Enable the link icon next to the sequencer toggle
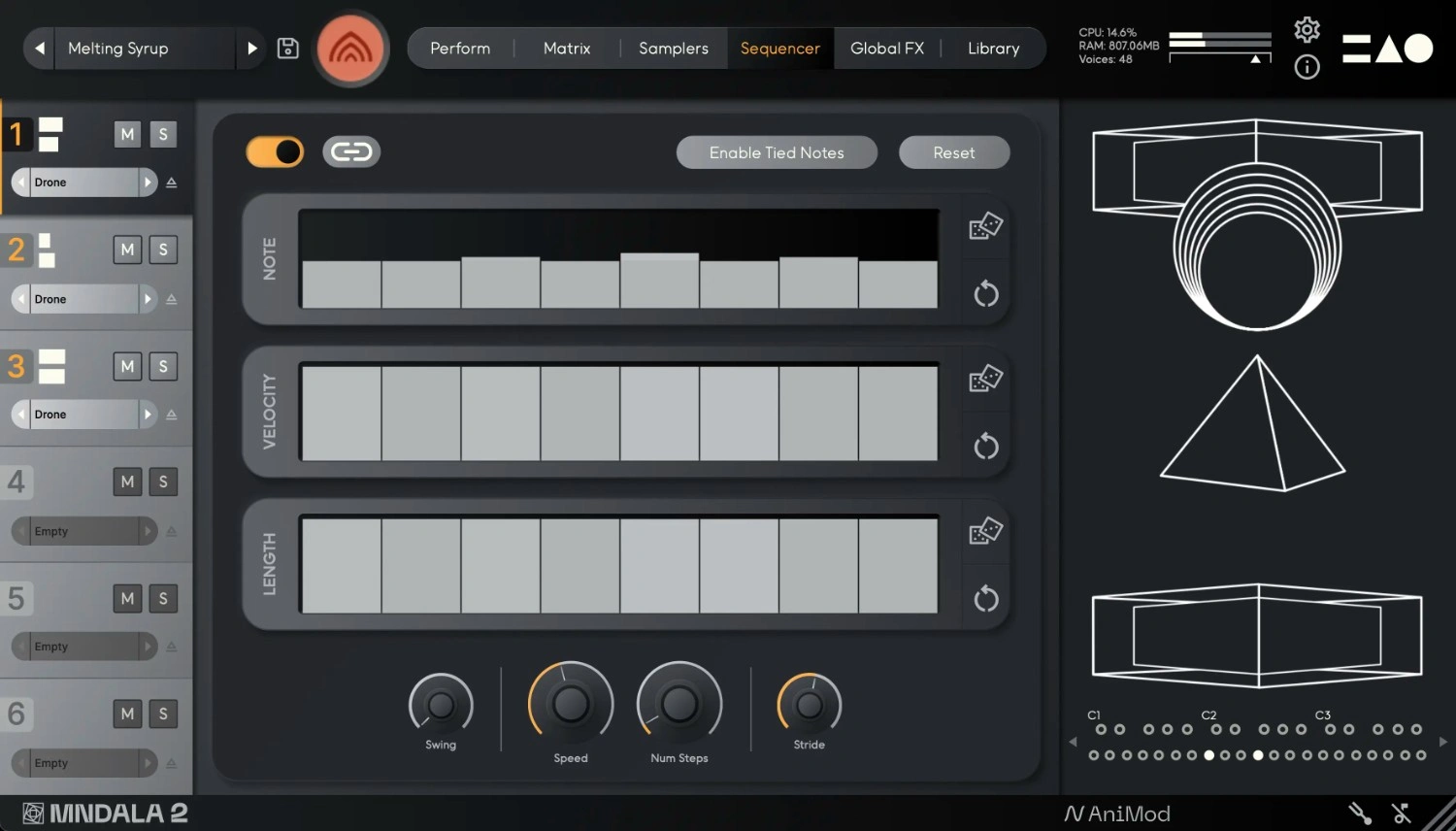This screenshot has width=1456, height=831. click(x=350, y=151)
